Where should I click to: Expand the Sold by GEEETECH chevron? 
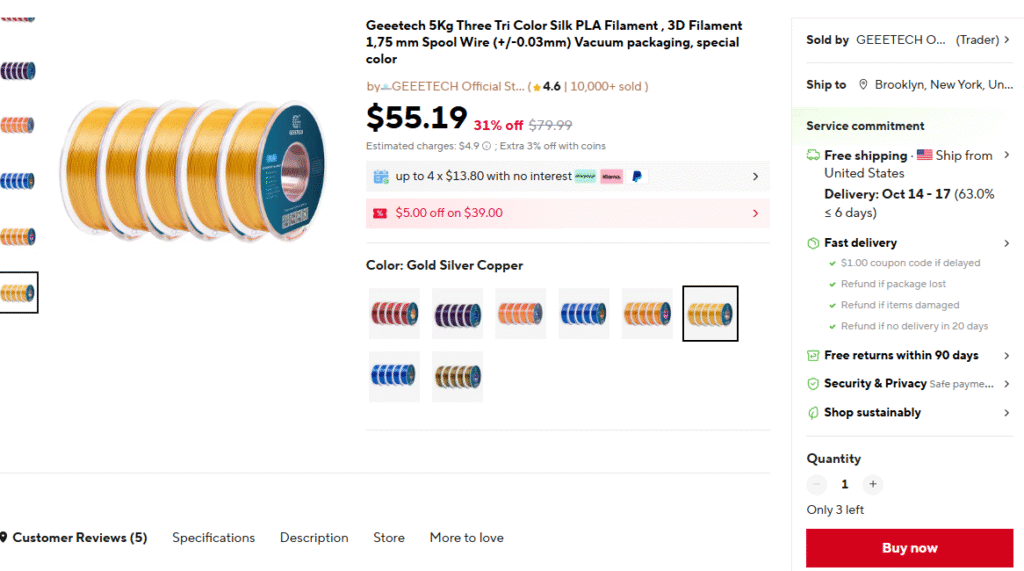tap(1006, 40)
